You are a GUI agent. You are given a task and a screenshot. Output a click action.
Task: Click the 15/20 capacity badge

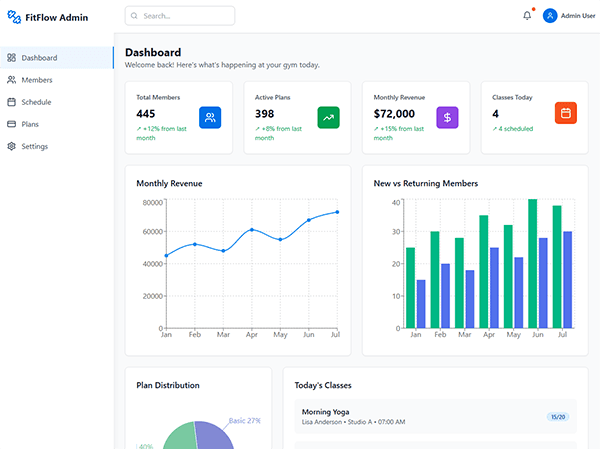click(558, 416)
